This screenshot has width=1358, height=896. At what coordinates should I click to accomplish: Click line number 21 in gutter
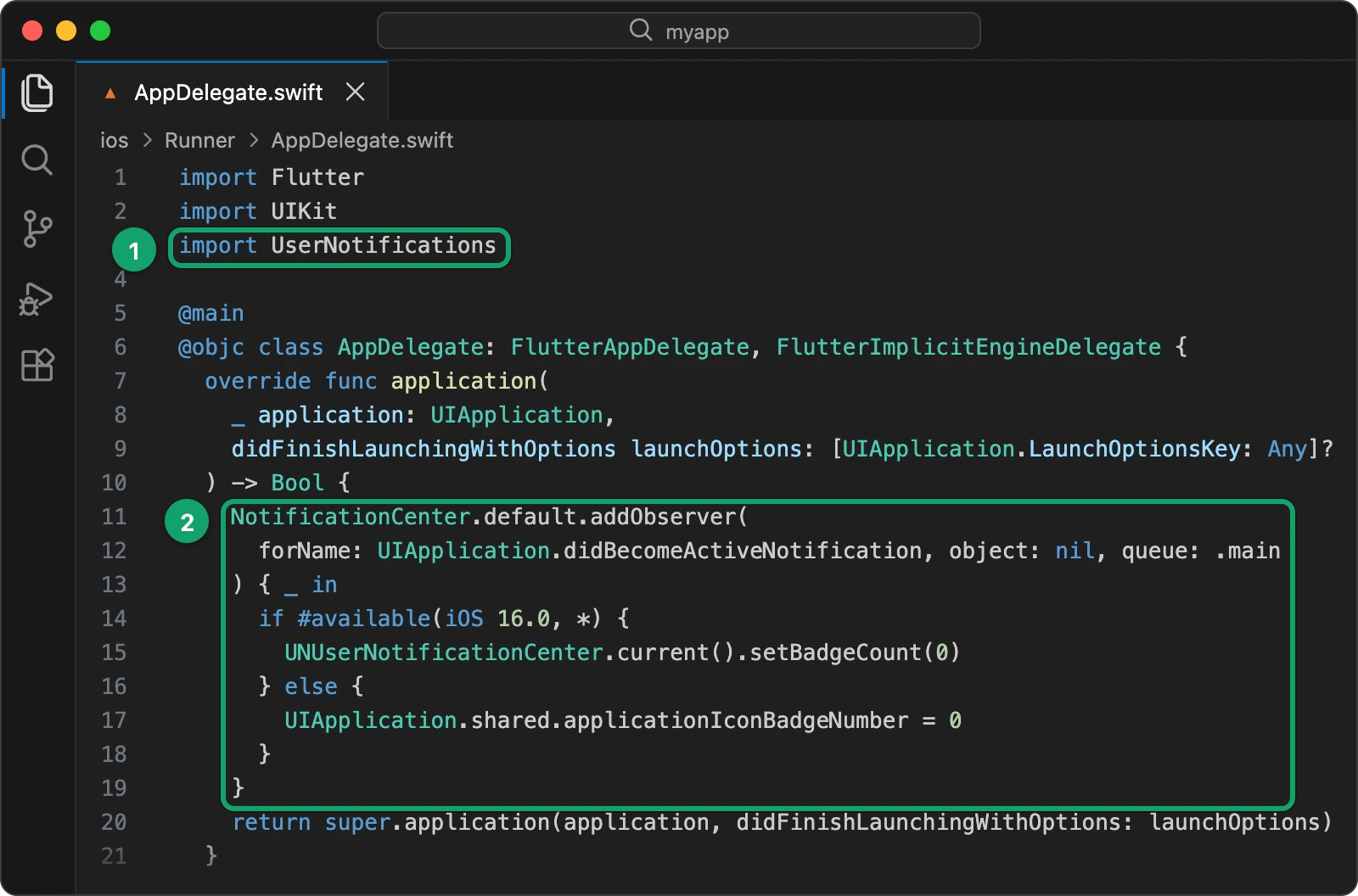pyautogui.click(x=114, y=856)
